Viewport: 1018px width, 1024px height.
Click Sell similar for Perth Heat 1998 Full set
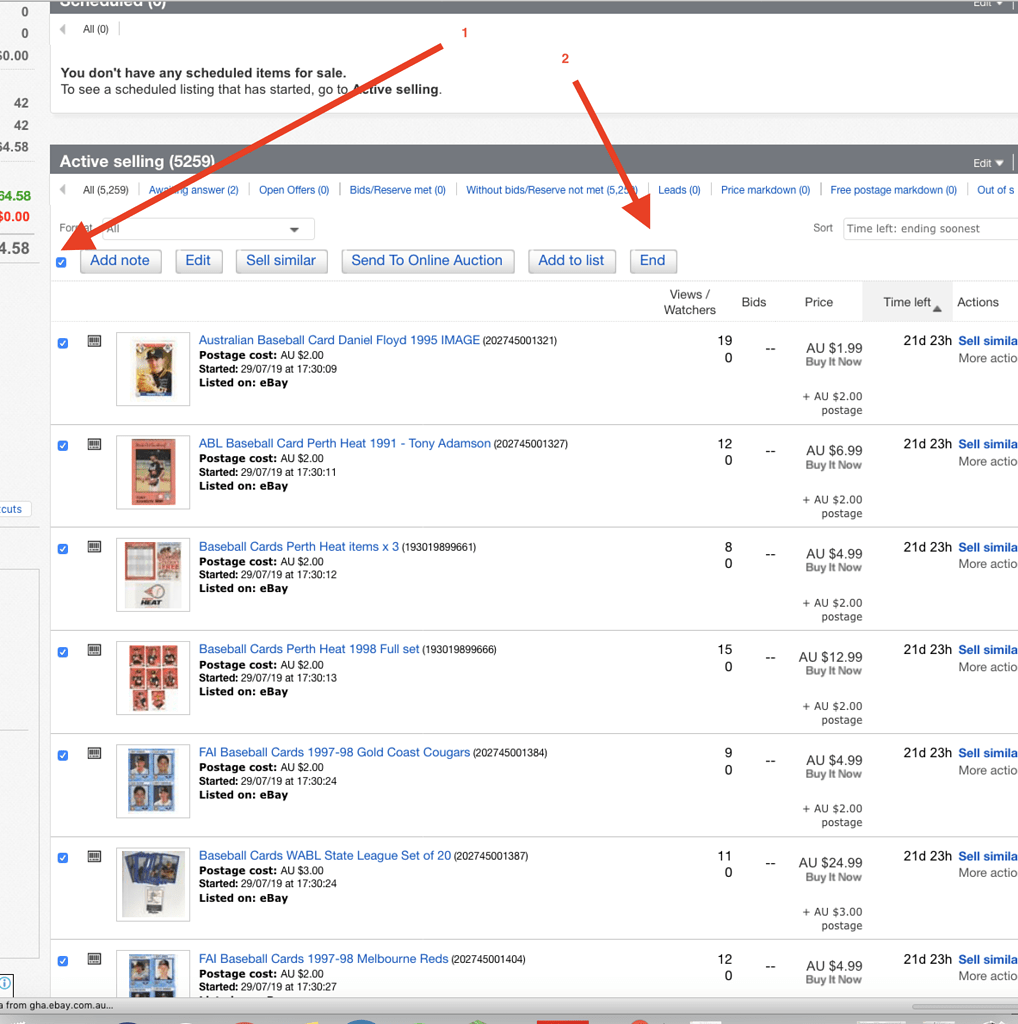coord(988,650)
